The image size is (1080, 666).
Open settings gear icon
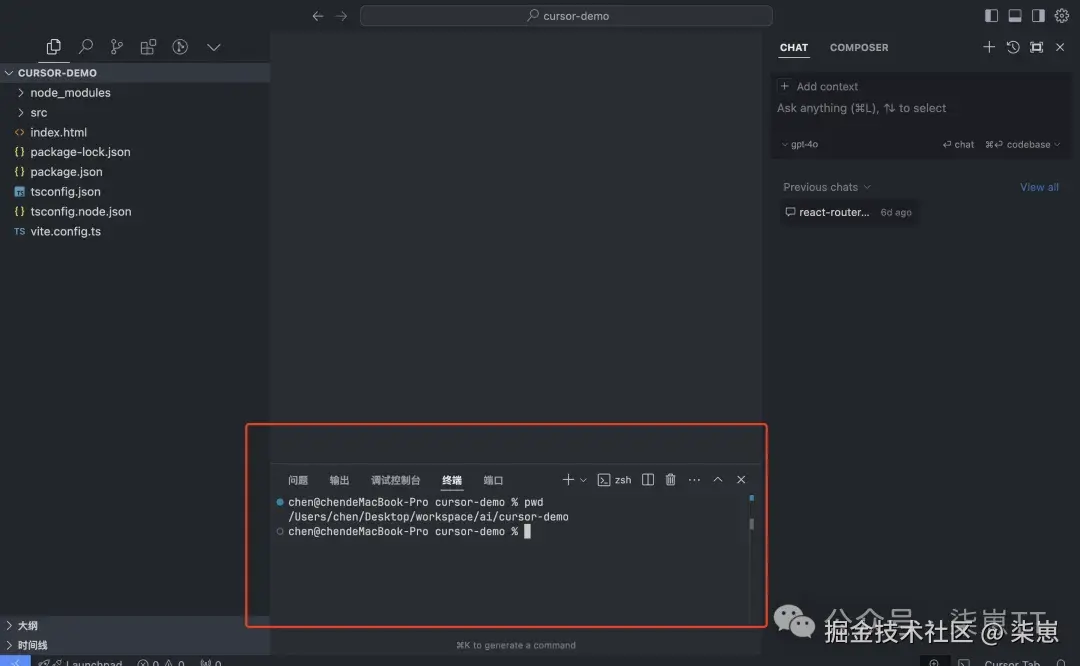1061,15
